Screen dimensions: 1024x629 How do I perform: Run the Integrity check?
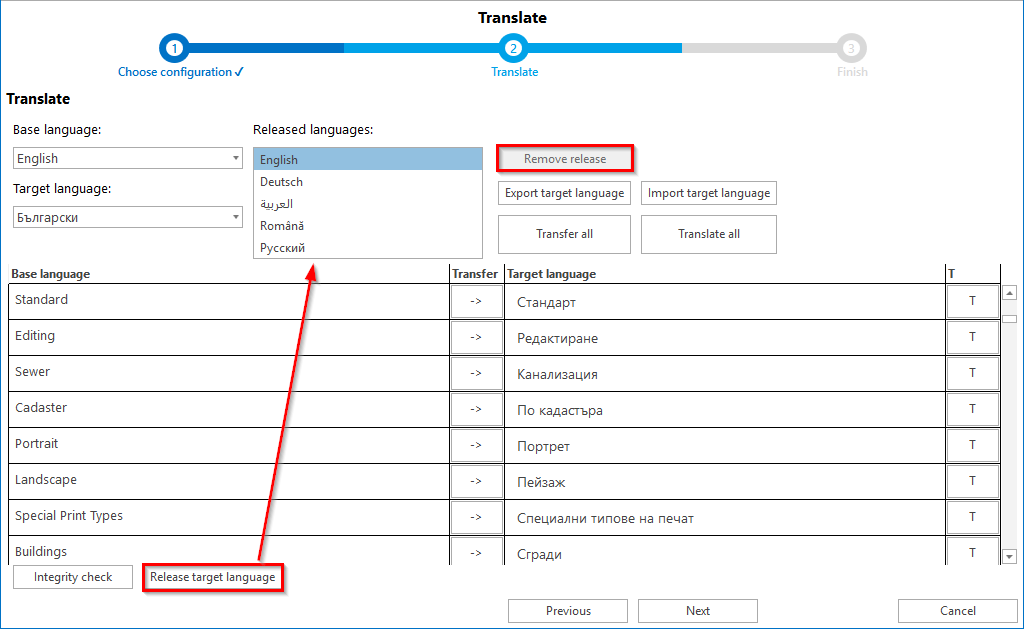click(72, 577)
